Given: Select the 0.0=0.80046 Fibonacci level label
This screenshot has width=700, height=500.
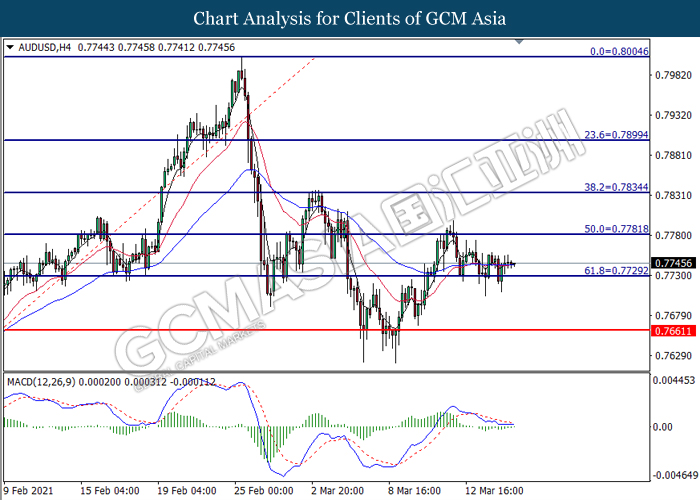Looking at the screenshot, I should [x=619, y=51].
